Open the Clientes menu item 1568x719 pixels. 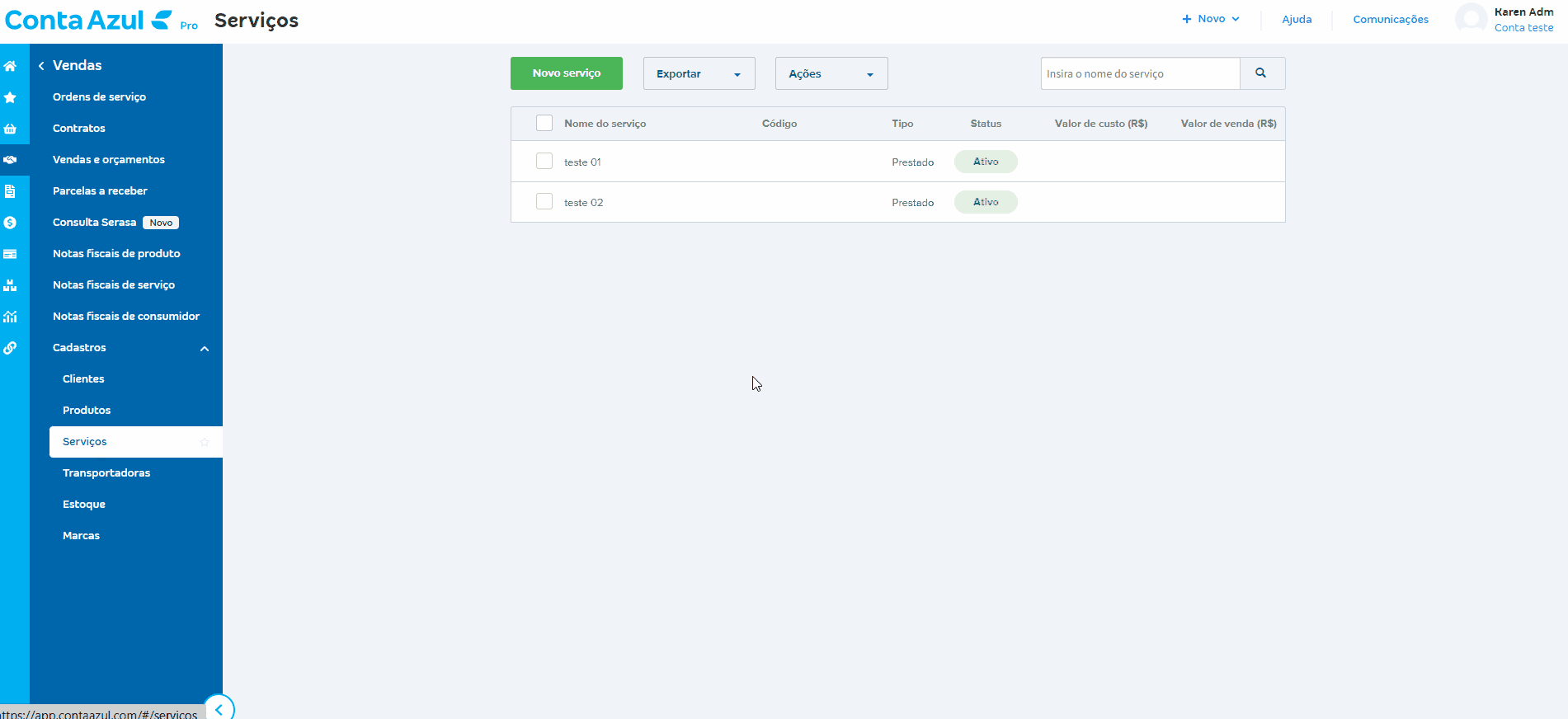[x=83, y=378]
